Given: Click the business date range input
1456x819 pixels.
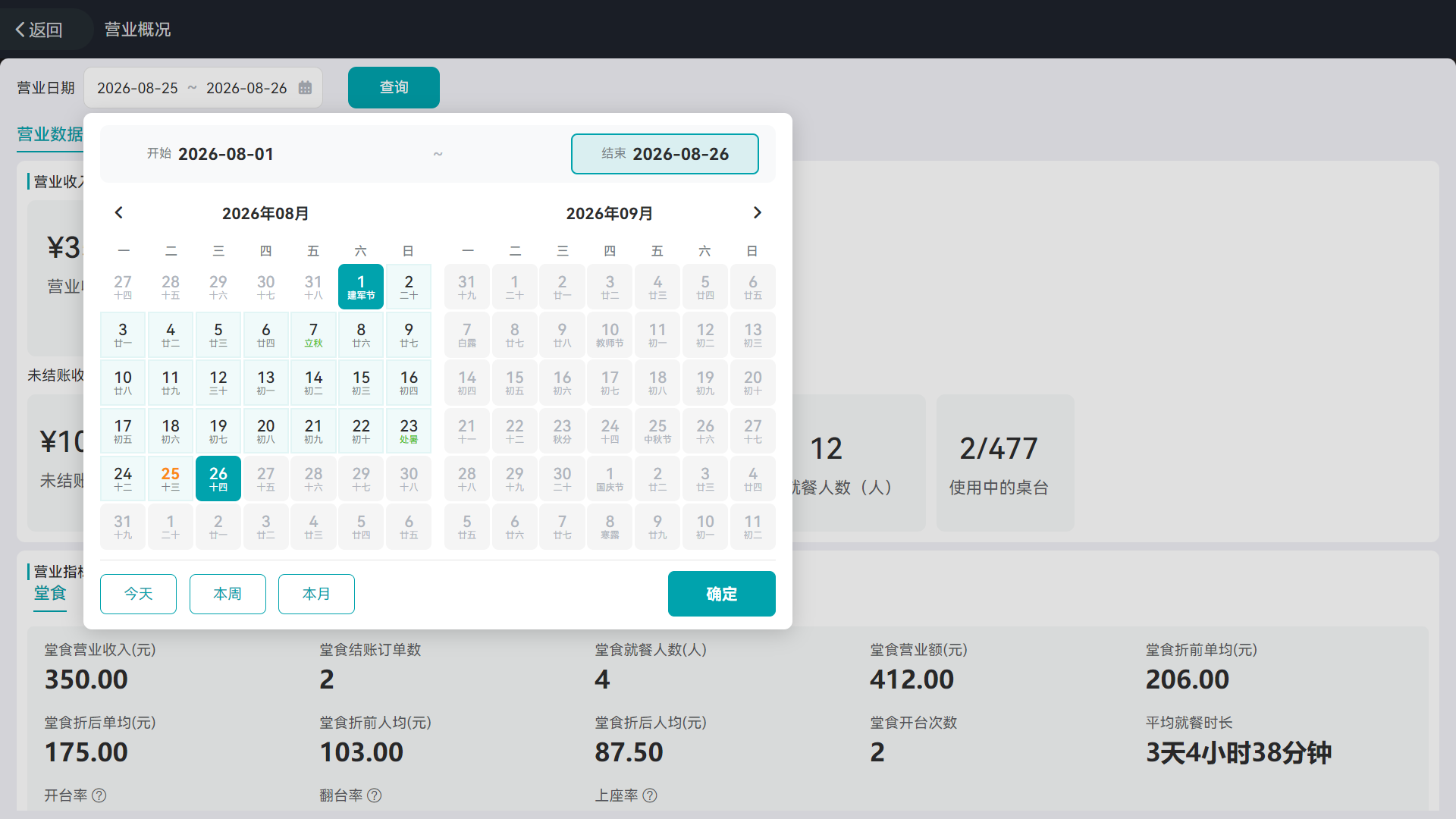Looking at the screenshot, I should tap(203, 88).
